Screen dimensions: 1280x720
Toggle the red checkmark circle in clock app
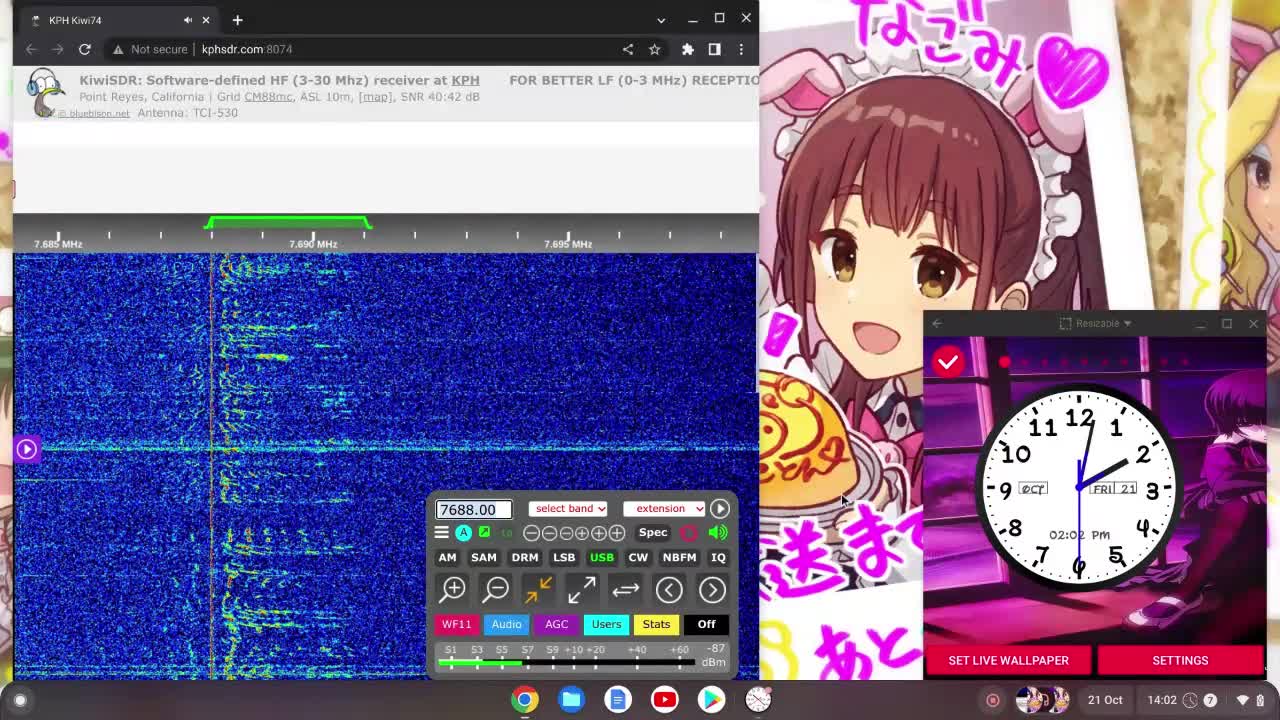pyautogui.click(x=948, y=362)
